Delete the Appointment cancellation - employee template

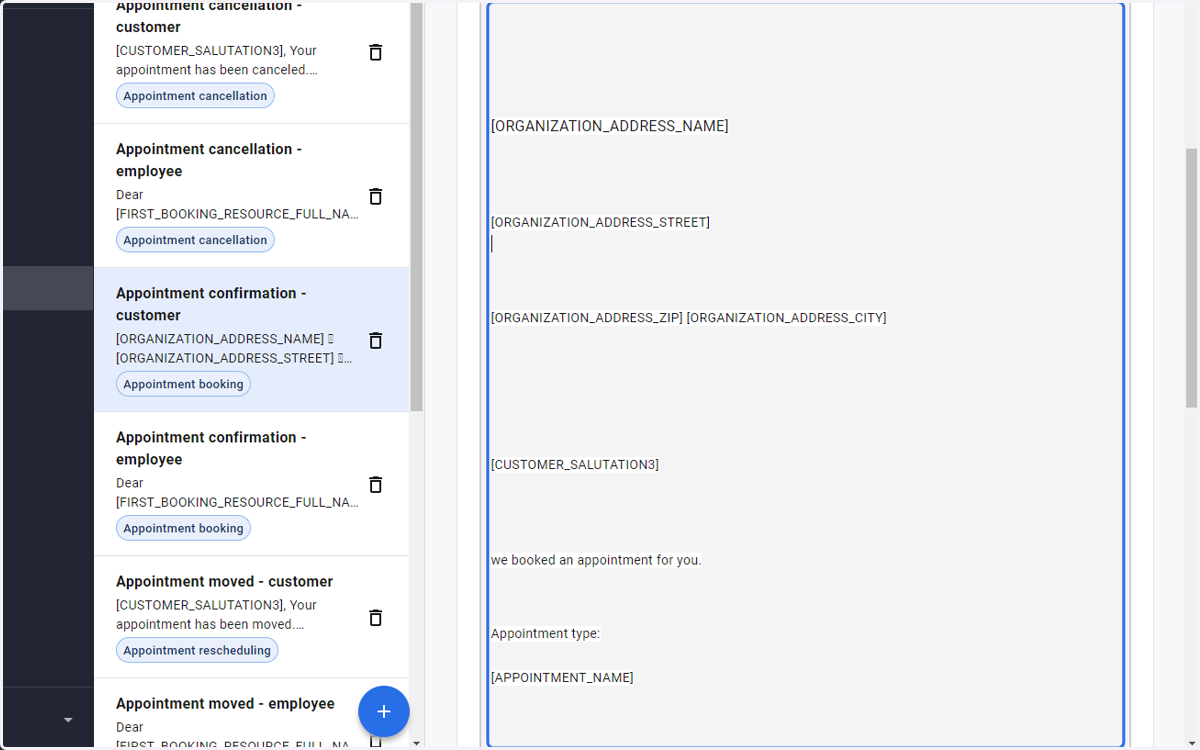tap(376, 196)
